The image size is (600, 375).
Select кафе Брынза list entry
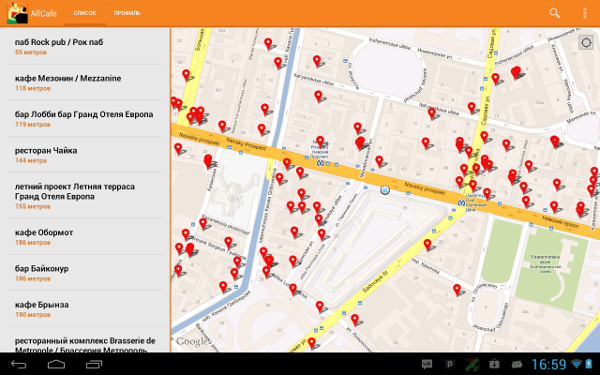[86, 309]
